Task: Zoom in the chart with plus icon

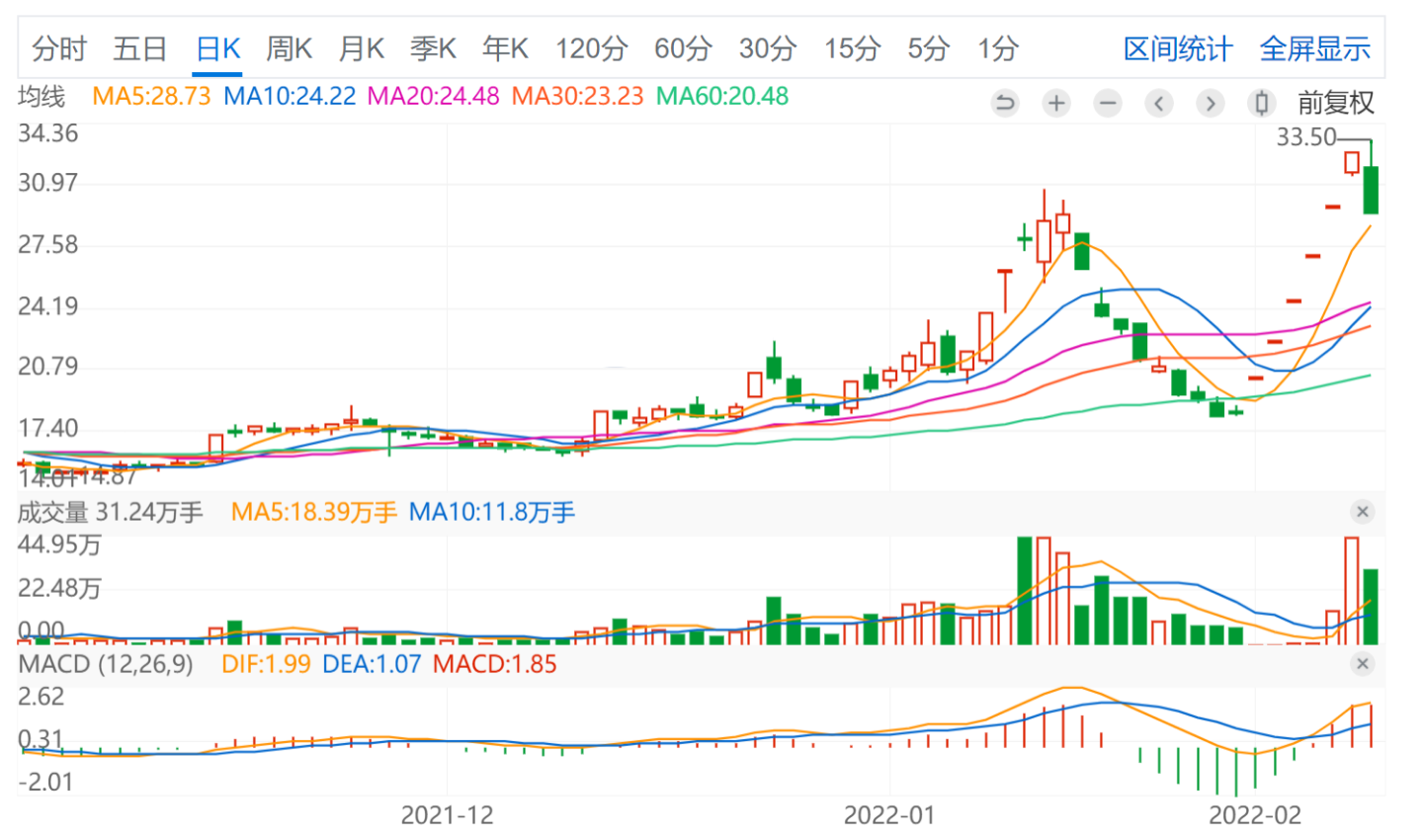Action: click(x=1056, y=103)
